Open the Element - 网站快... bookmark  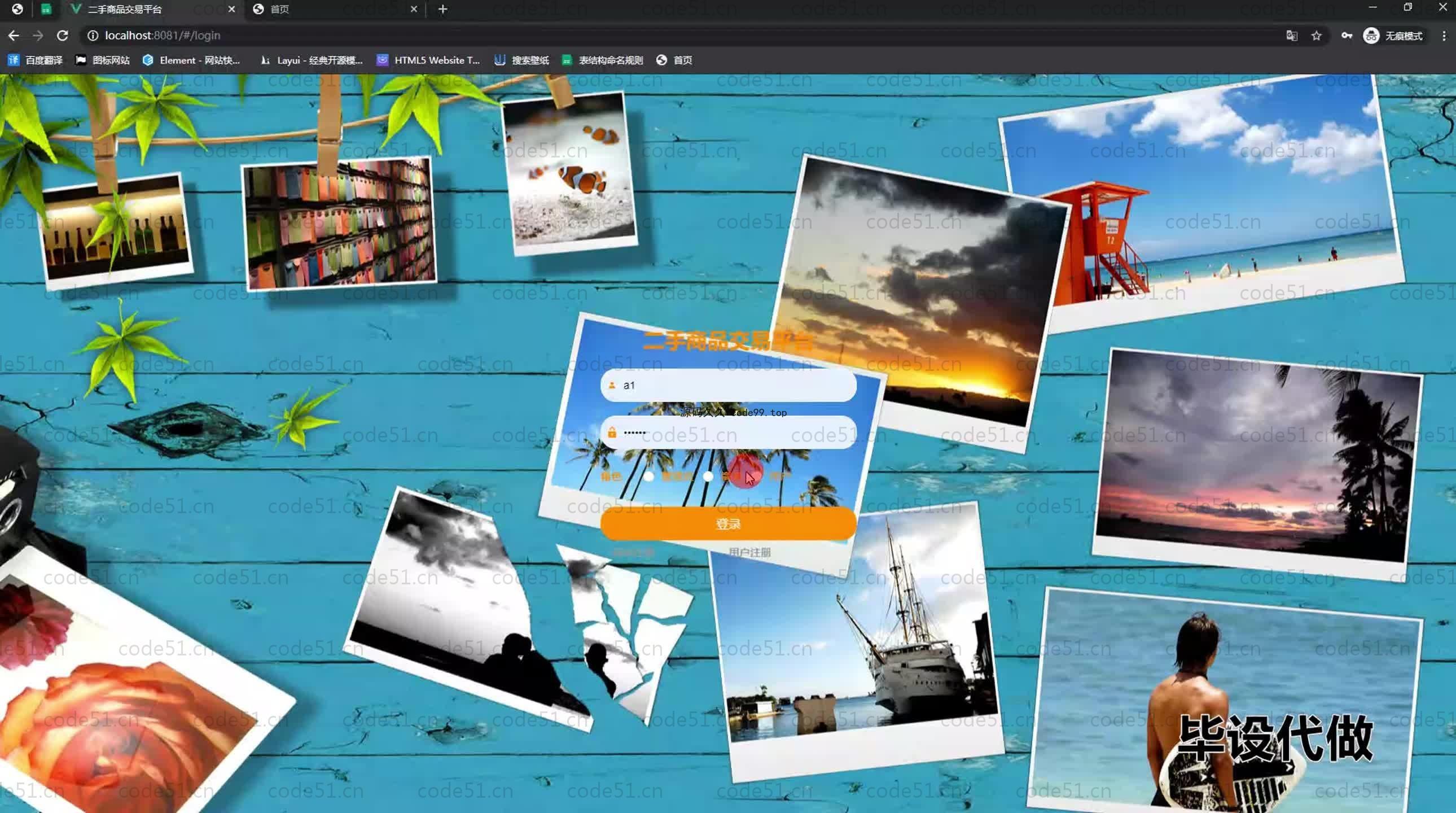(x=192, y=60)
